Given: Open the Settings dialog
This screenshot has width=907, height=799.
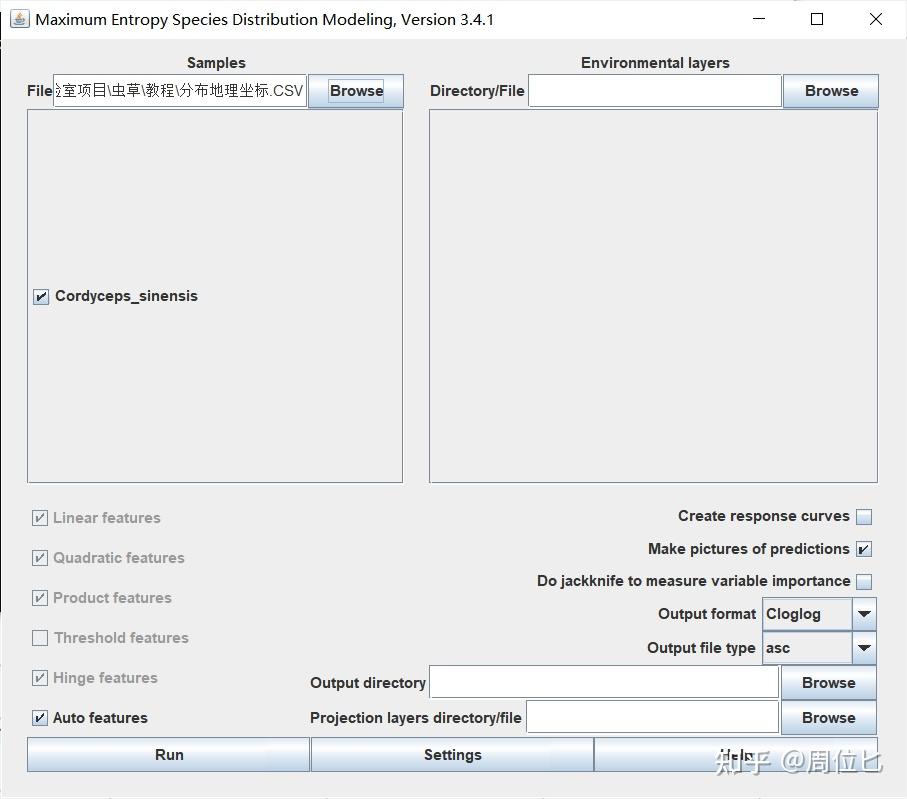Looking at the screenshot, I should pyautogui.click(x=452, y=754).
